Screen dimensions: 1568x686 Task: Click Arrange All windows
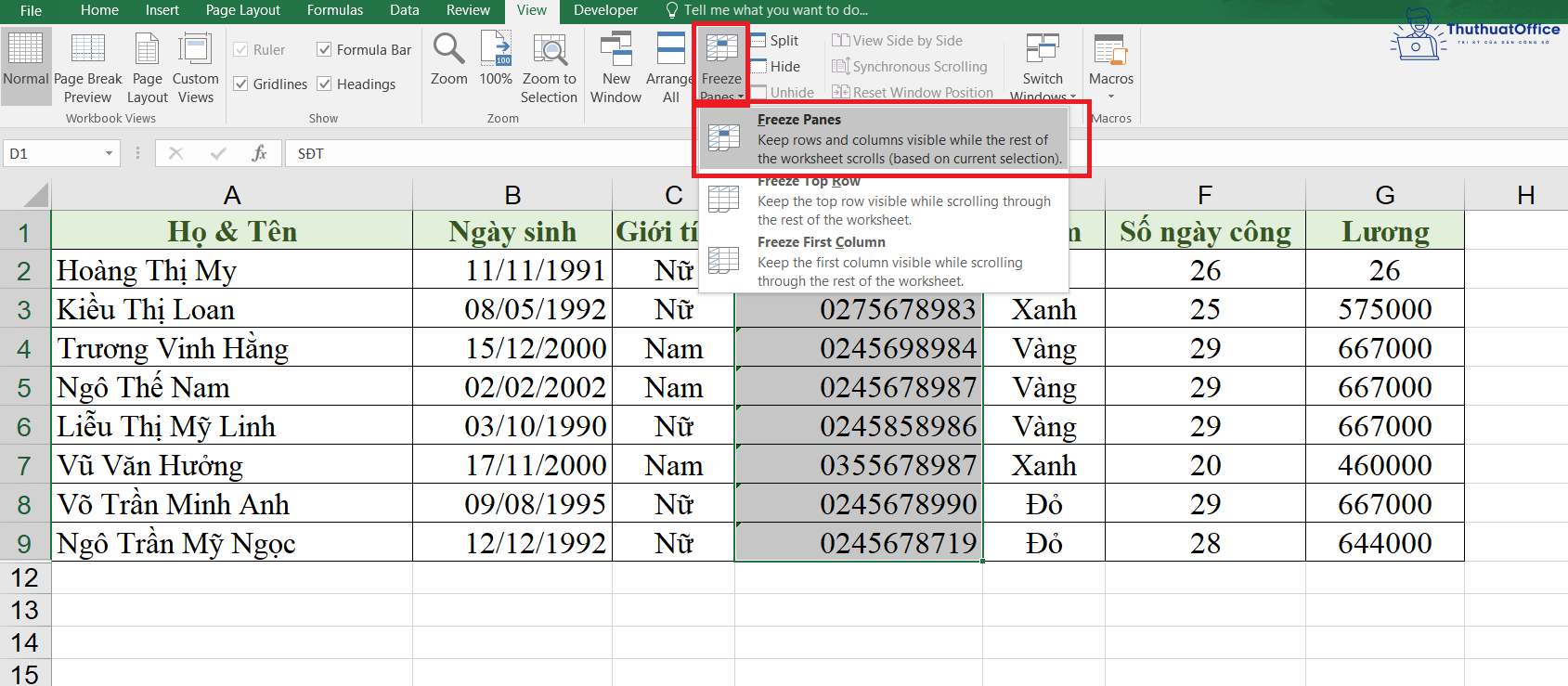tap(670, 67)
